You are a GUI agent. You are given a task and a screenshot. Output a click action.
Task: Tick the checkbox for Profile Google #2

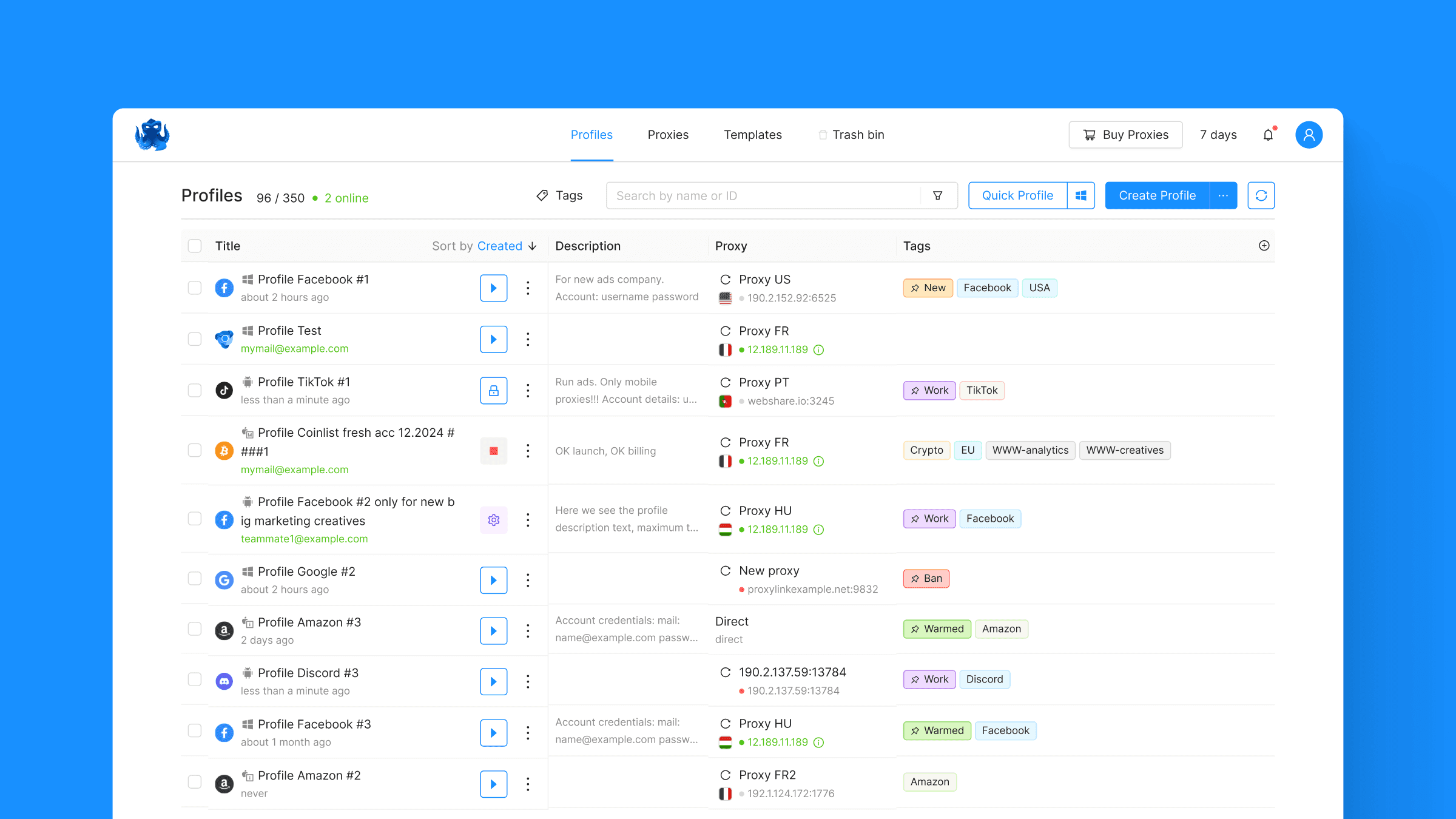pyautogui.click(x=195, y=579)
